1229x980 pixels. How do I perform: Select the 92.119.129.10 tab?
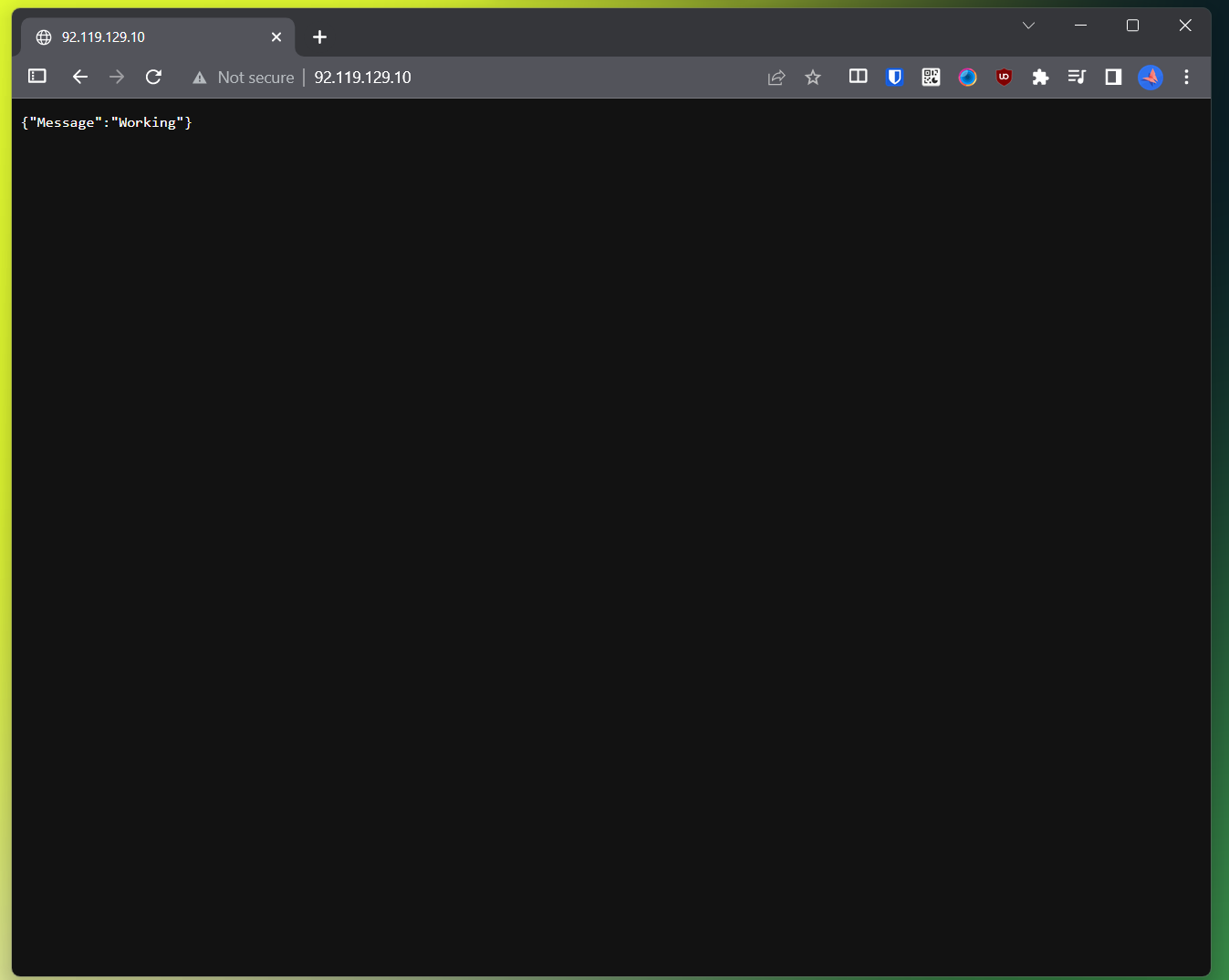pyautogui.click(x=146, y=37)
